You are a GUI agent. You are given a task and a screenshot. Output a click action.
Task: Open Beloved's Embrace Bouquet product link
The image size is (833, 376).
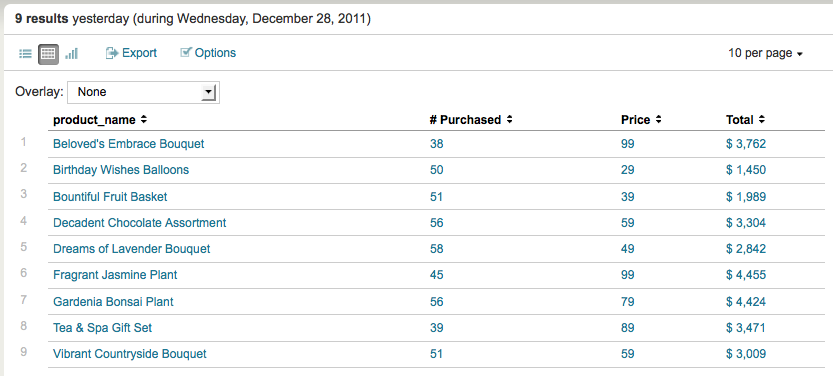(x=129, y=144)
